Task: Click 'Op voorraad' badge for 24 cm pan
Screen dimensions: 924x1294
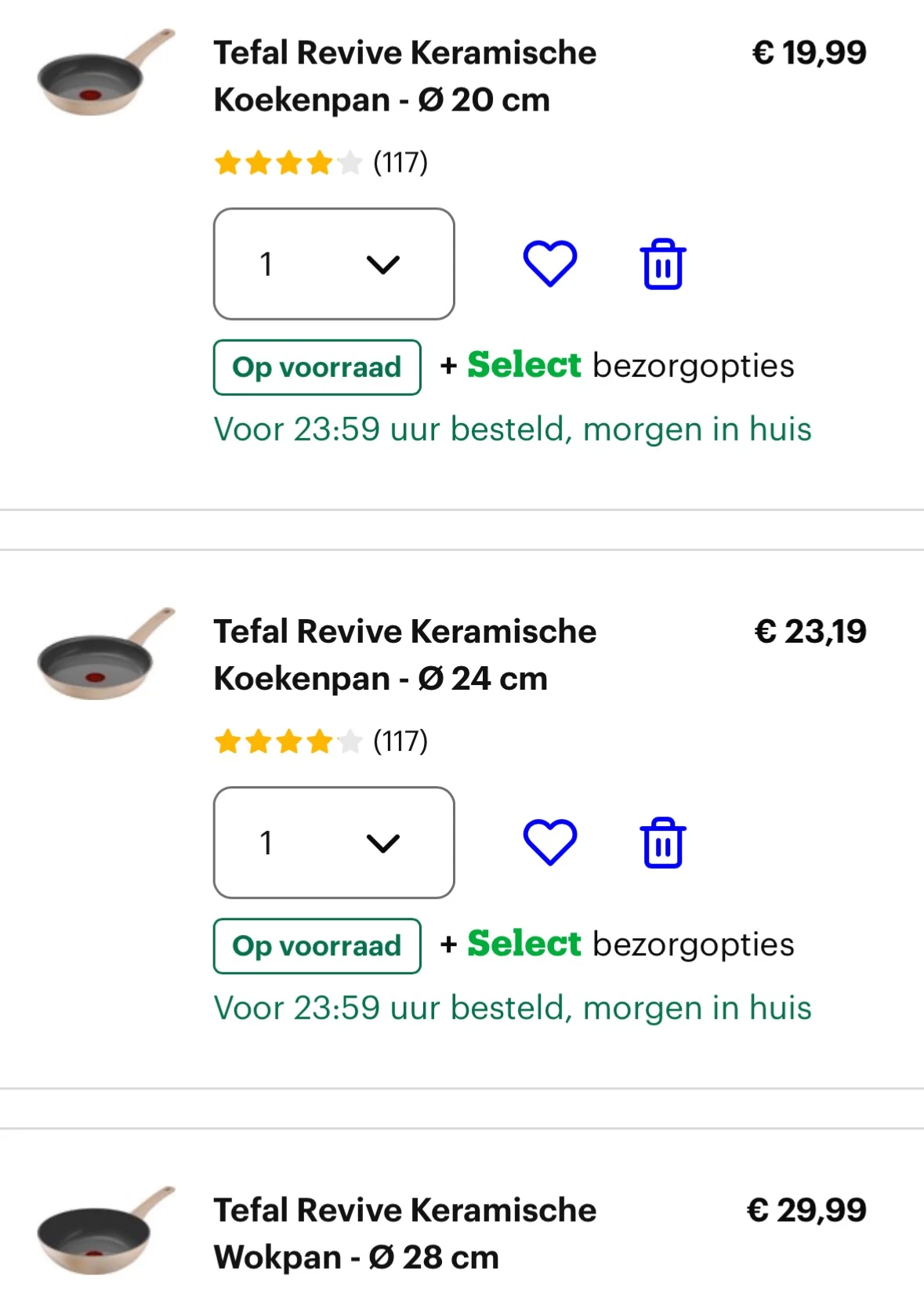Action: 317,946
